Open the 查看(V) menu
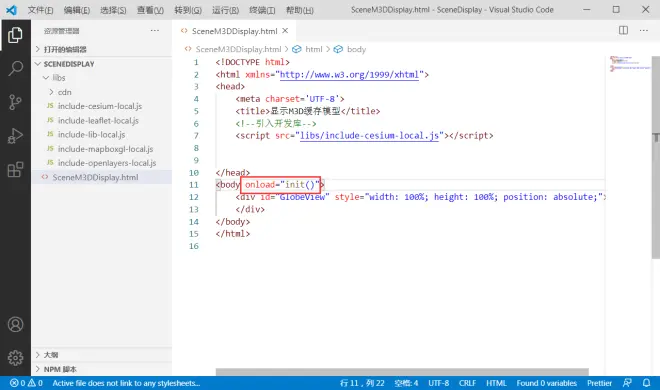 150,10
